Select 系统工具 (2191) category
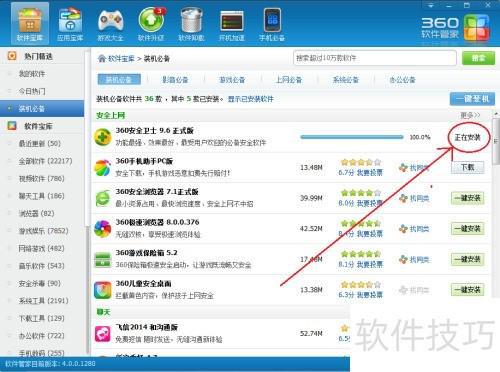This screenshot has height=372, width=500. coord(42,301)
